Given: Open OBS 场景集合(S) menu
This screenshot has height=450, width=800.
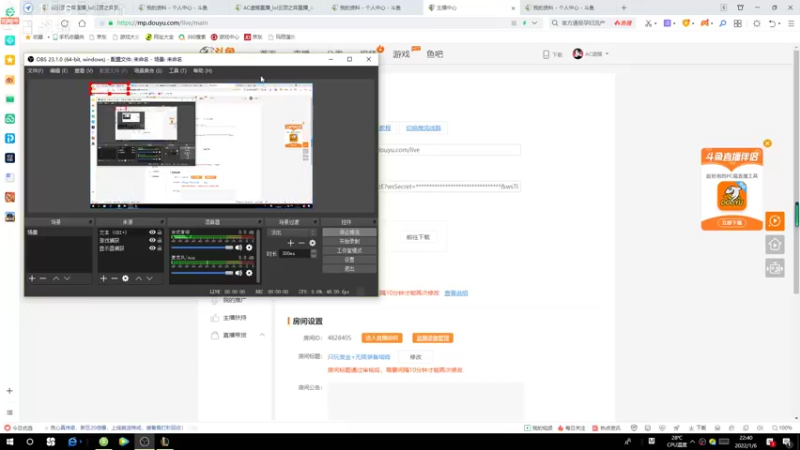Looking at the screenshot, I should tap(148, 71).
